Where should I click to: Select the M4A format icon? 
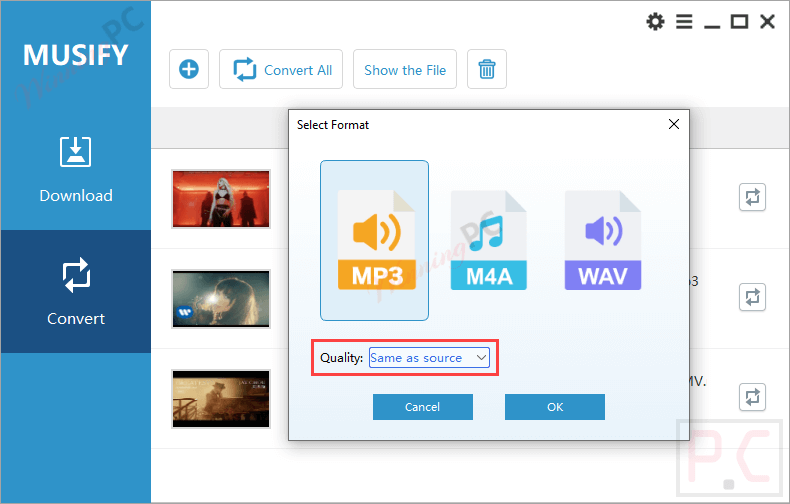click(489, 240)
